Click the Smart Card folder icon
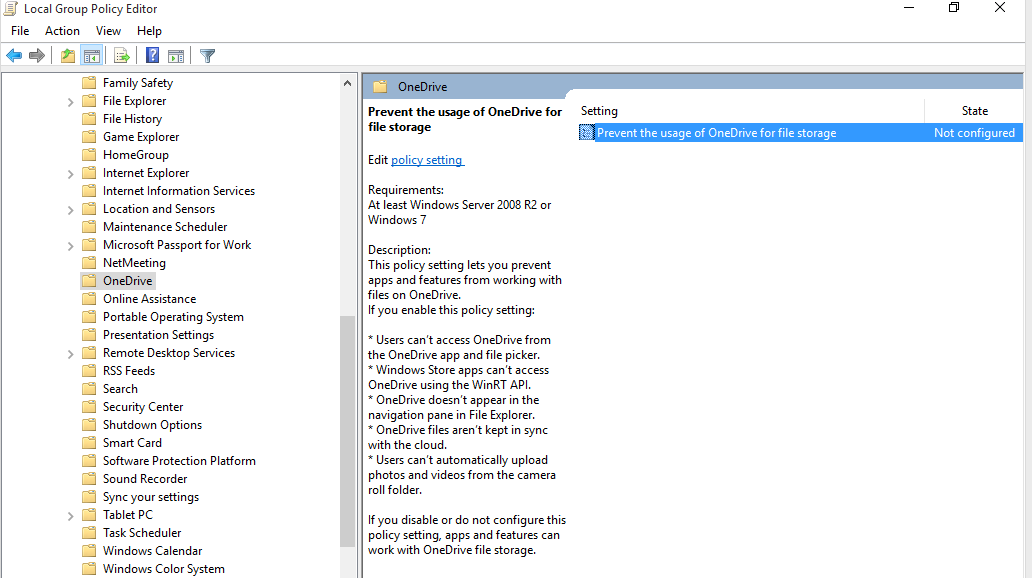1032x578 pixels. click(x=89, y=443)
